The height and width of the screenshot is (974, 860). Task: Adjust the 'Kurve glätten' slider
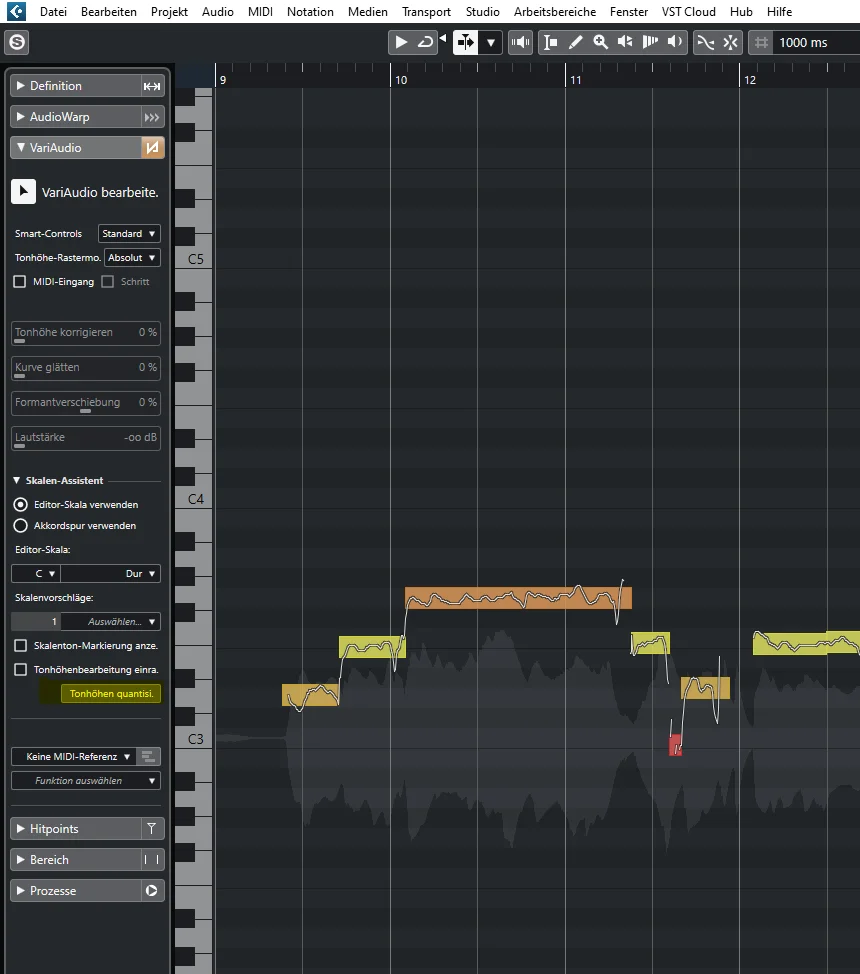86,368
